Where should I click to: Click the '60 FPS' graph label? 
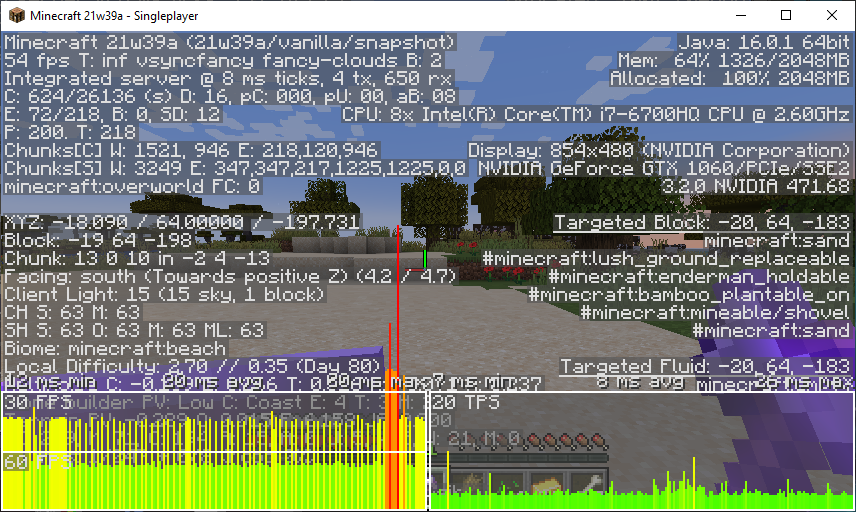click(x=38, y=462)
